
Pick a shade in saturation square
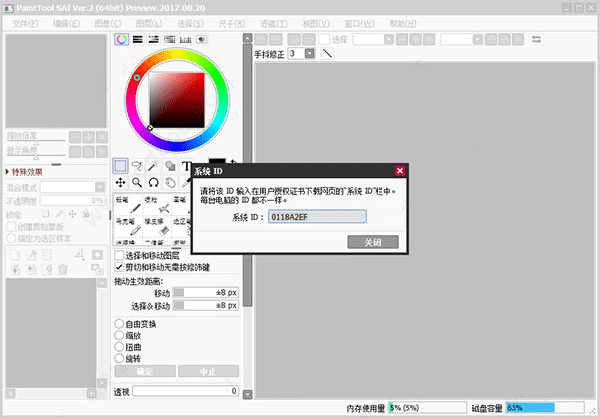click(x=177, y=100)
